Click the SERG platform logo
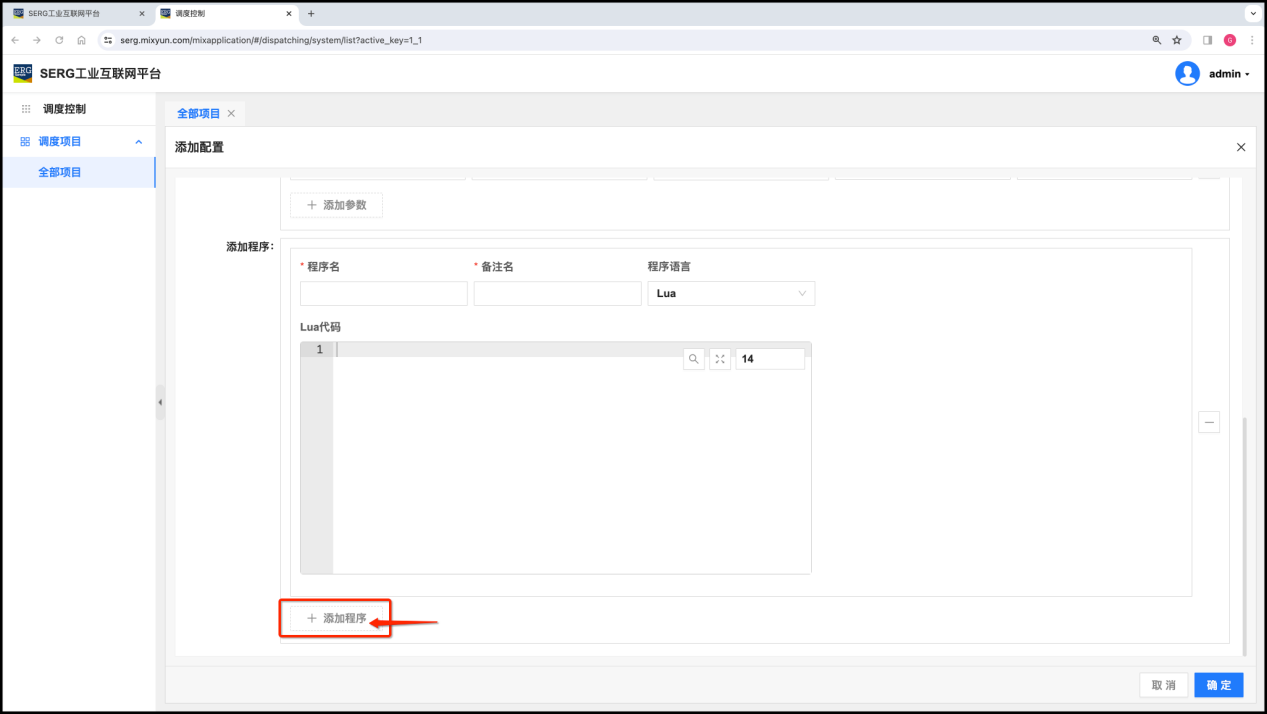The height and width of the screenshot is (714, 1267). 23,73
